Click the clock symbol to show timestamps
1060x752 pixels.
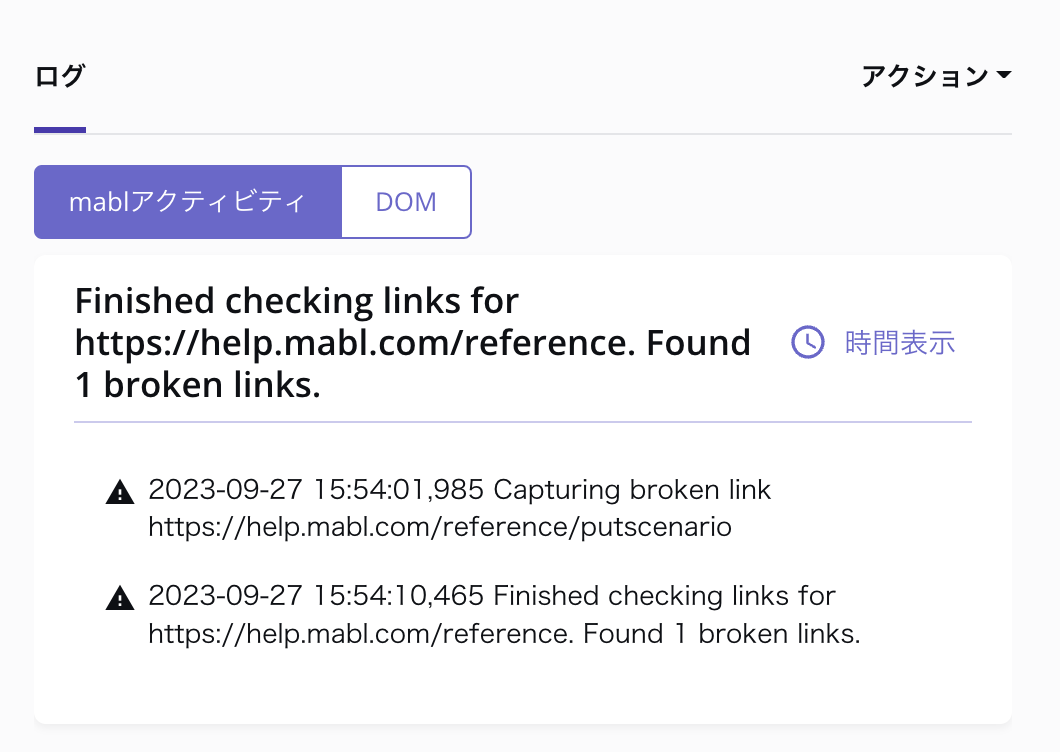click(x=806, y=343)
